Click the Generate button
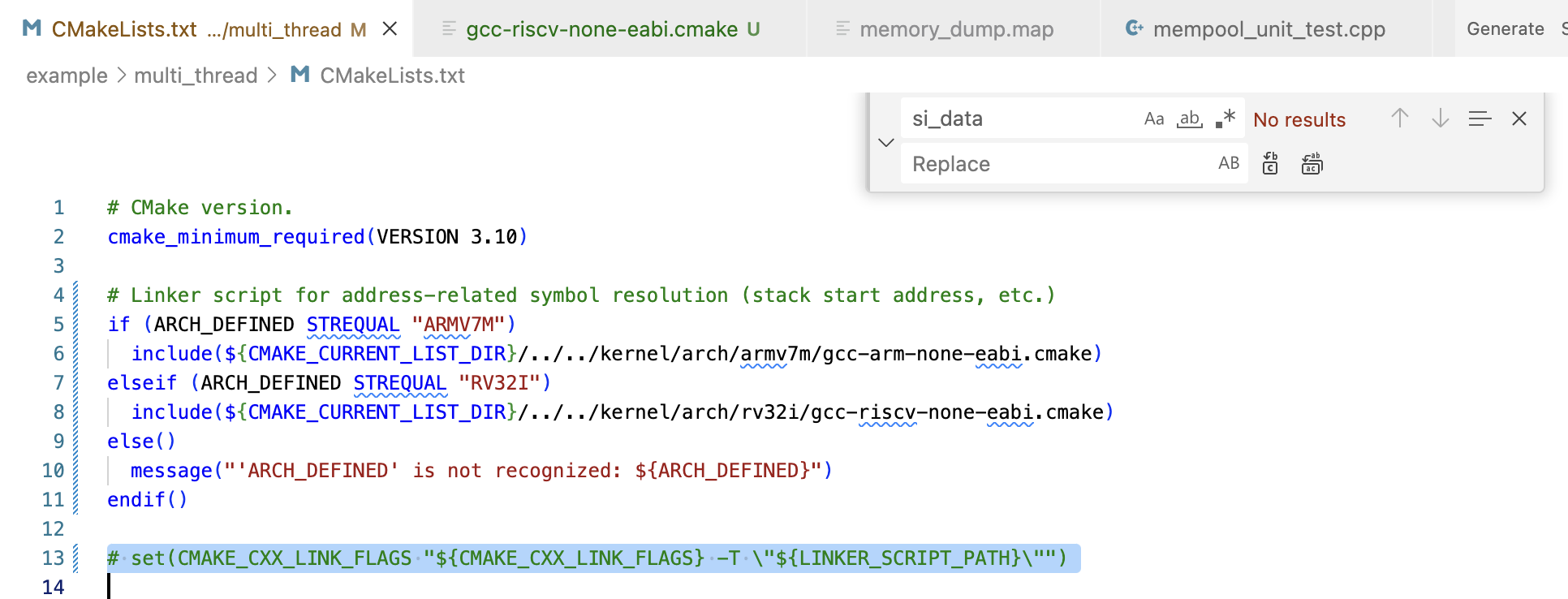The height and width of the screenshot is (599, 1568). pos(1505,29)
